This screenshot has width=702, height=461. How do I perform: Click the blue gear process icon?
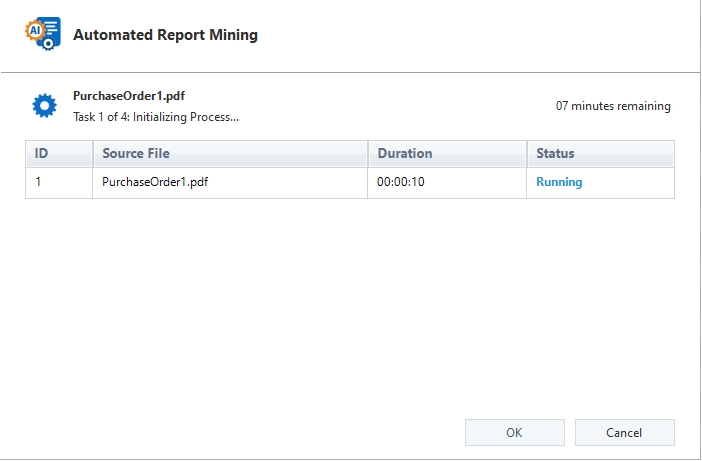pos(44,106)
